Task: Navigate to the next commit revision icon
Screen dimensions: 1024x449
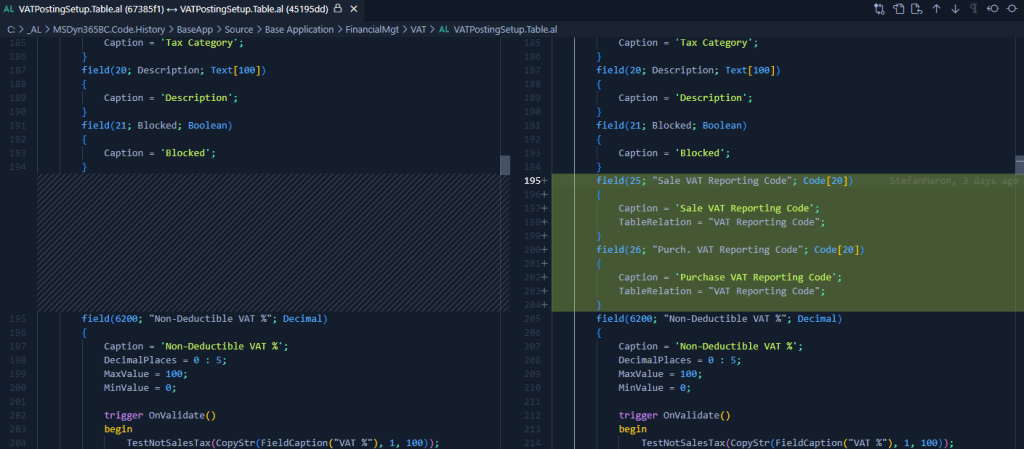Action: (1011, 8)
